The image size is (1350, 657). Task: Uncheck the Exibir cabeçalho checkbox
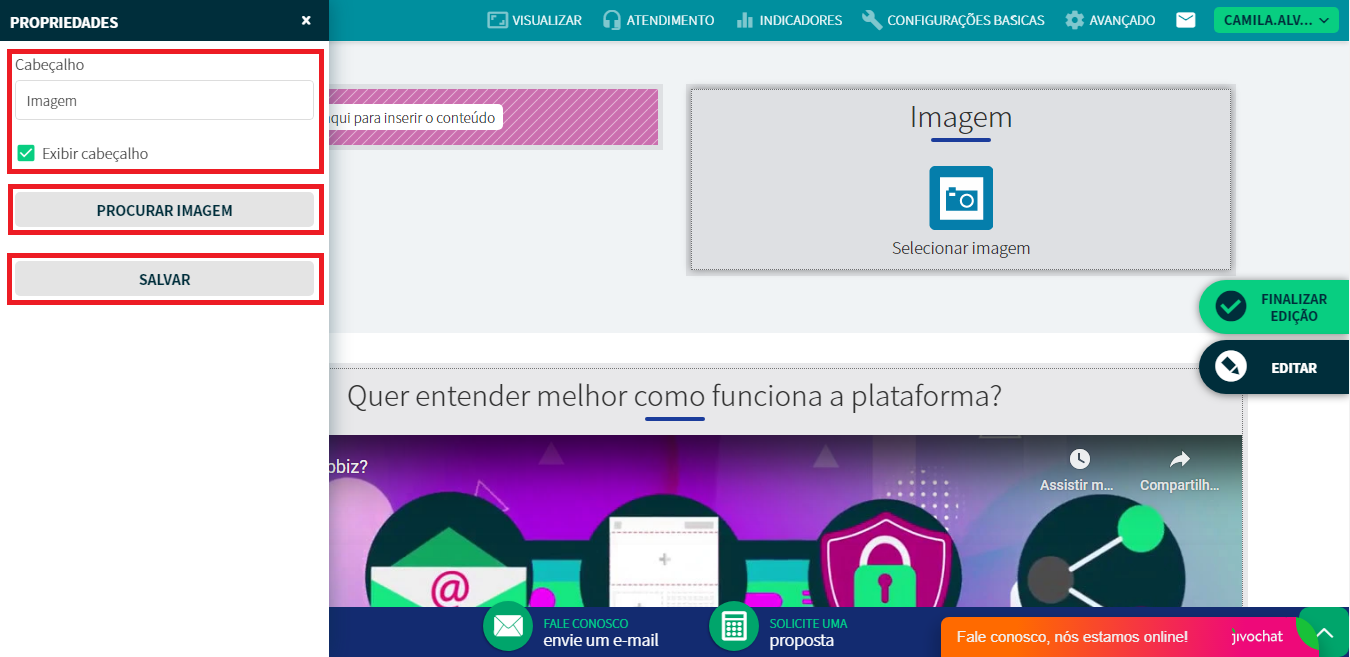[x=27, y=154]
